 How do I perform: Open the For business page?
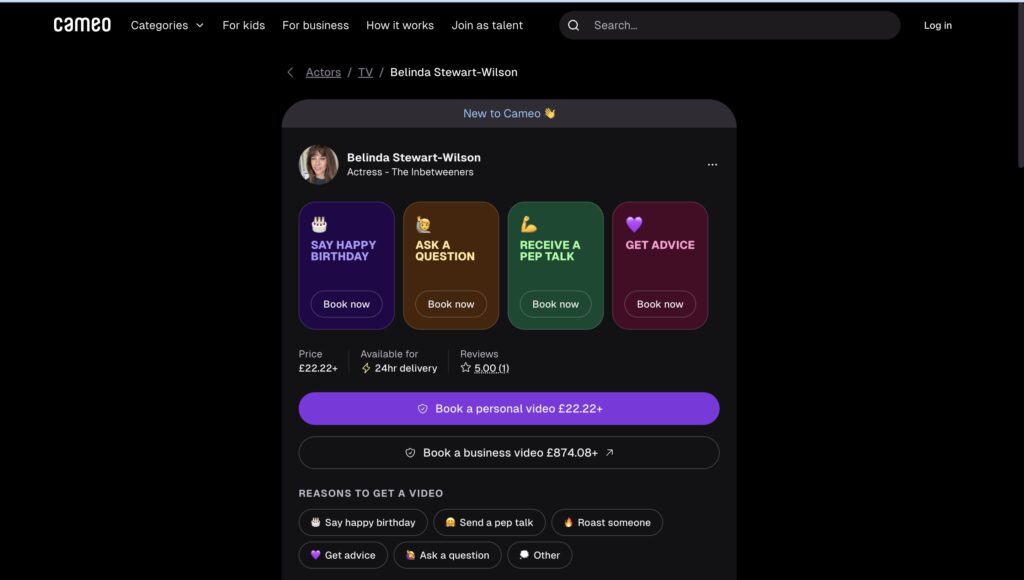click(x=315, y=25)
